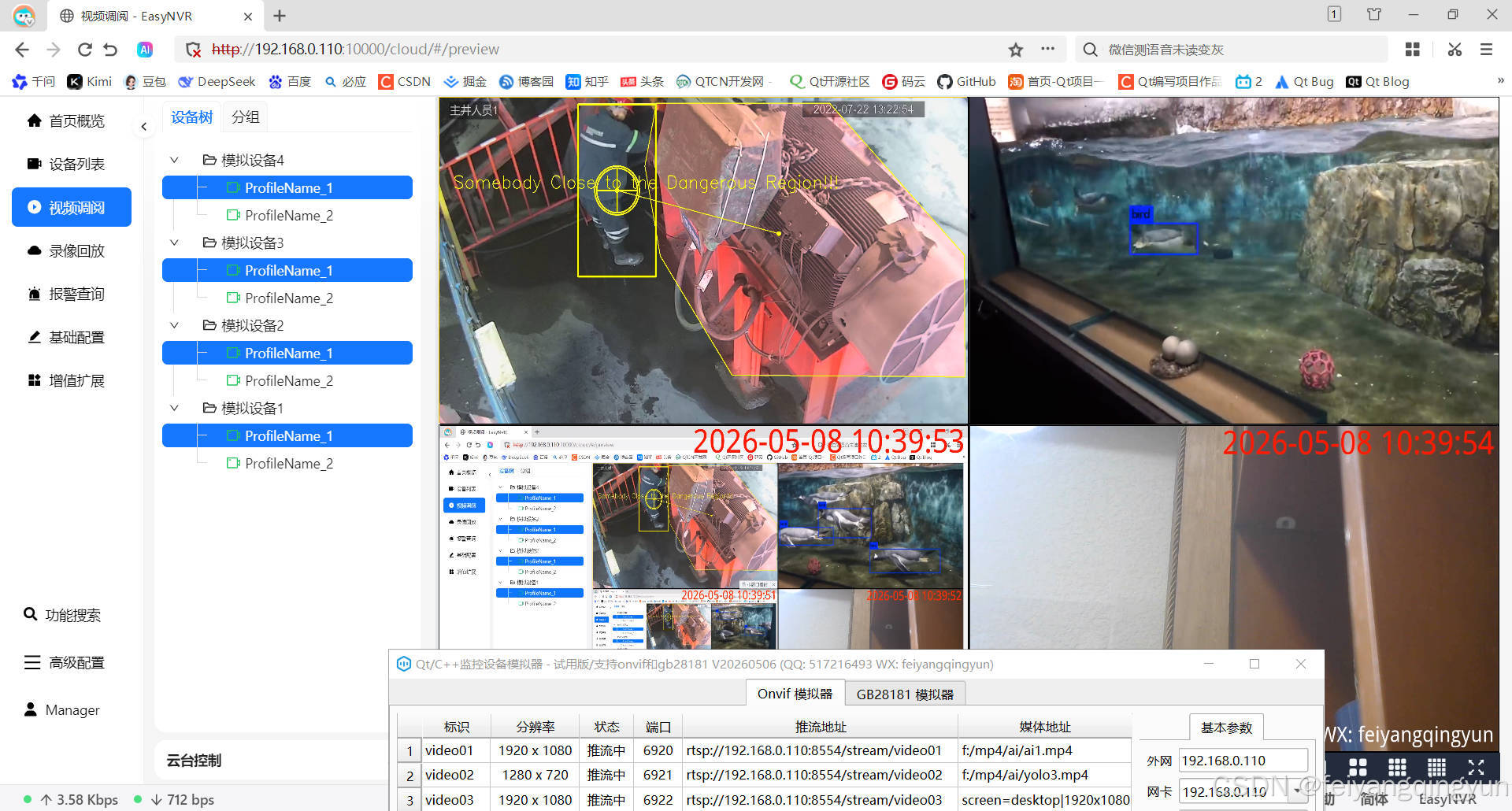Screen dimensions: 1512x811
Task: Go back with the browser back arrow
Action: point(22,50)
